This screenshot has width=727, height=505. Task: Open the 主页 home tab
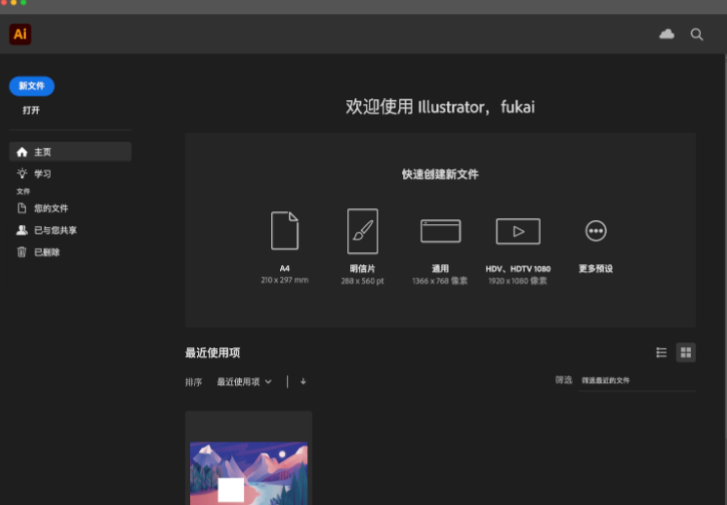pos(70,152)
